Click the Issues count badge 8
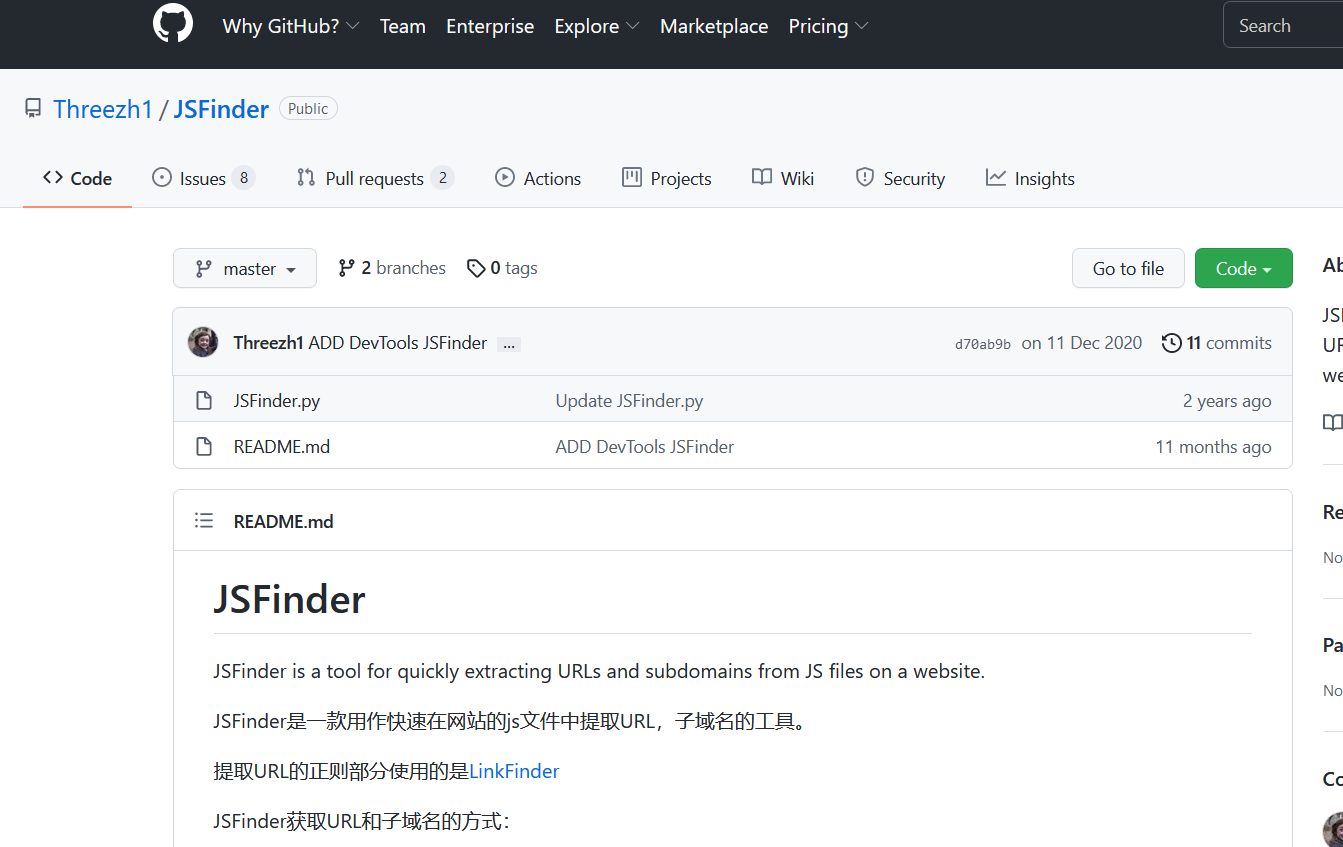The width and height of the screenshot is (1343, 847). pos(243,178)
